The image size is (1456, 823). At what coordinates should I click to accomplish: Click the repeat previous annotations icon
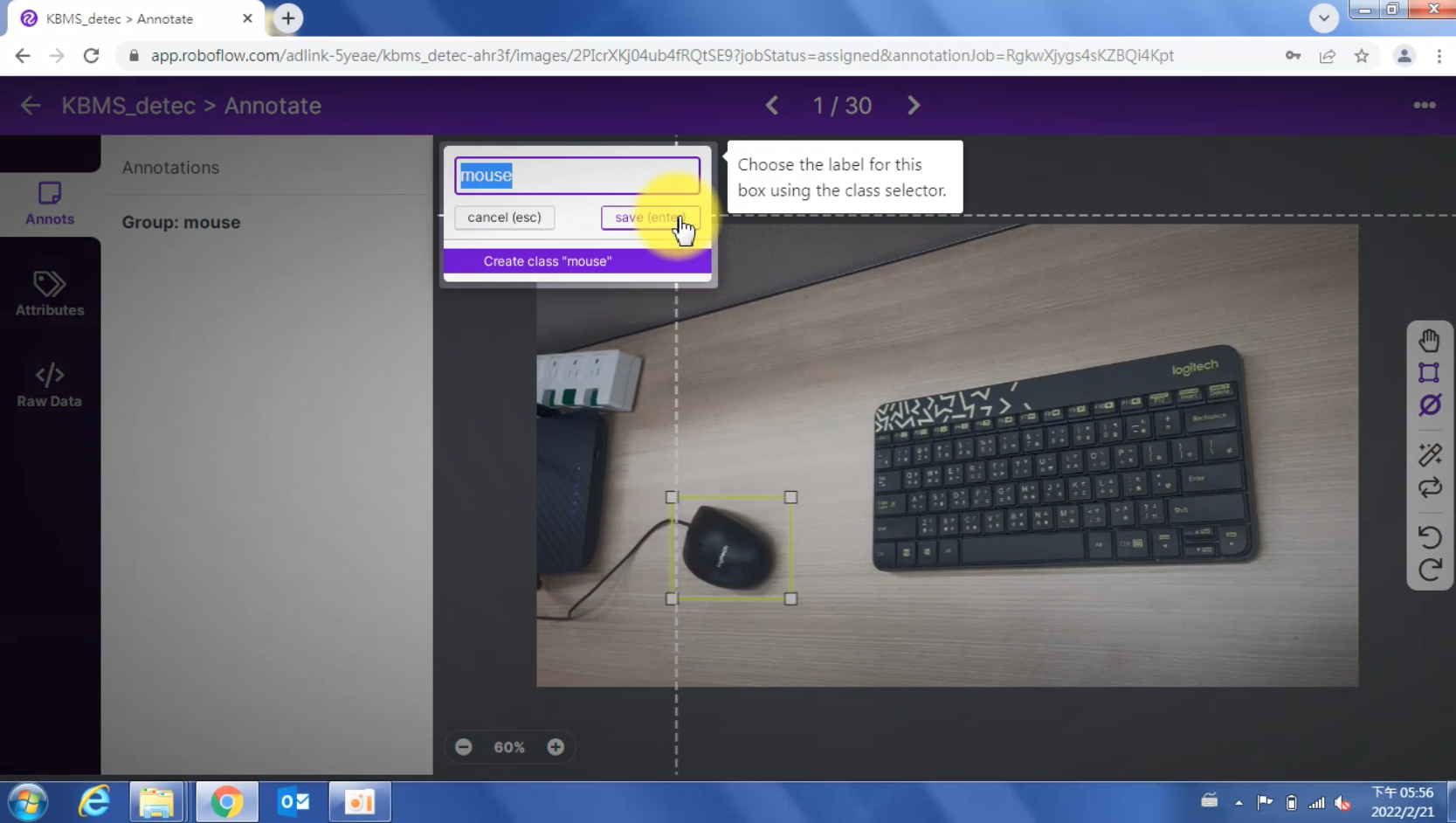tap(1429, 488)
